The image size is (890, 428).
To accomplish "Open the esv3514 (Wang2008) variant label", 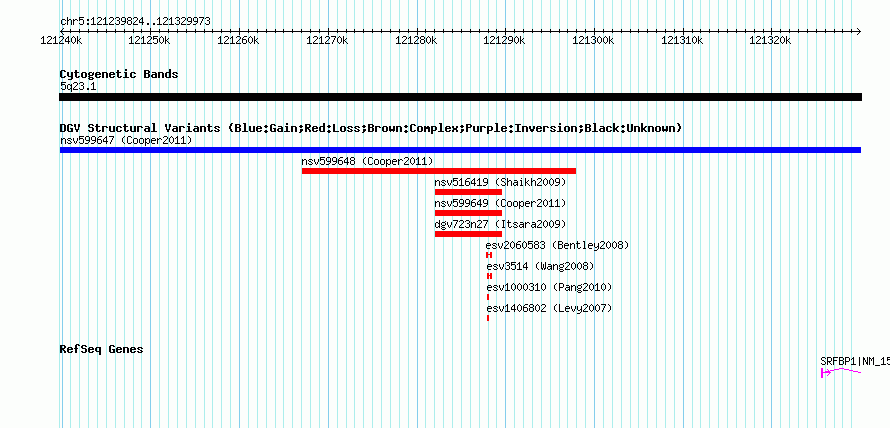I will [x=540, y=266].
